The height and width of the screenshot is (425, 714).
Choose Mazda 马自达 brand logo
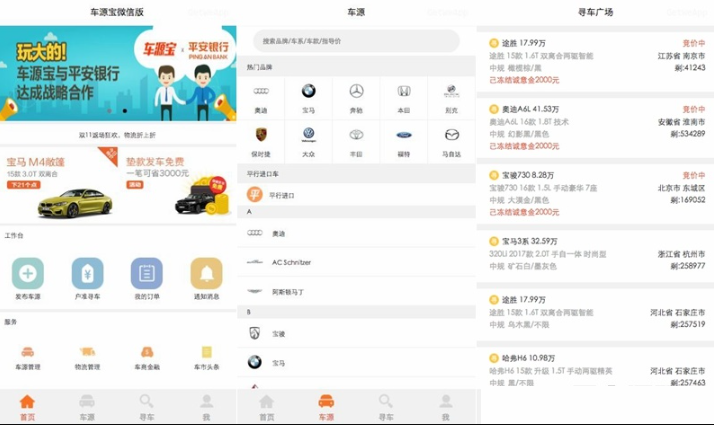pos(451,135)
